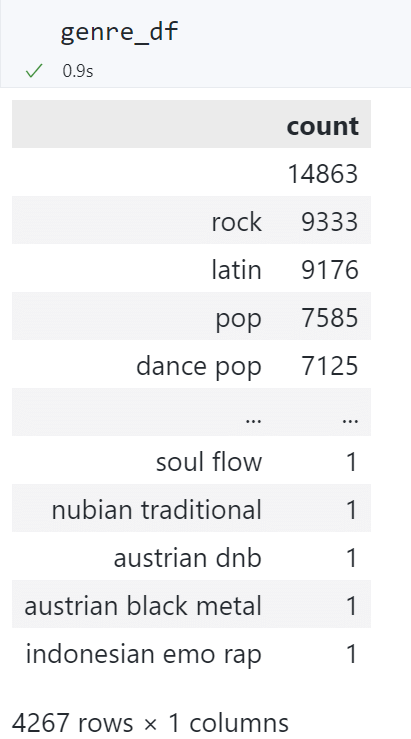The image size is (411, 739).
Task: Click the 4267 rows × 1 columns summary
Action: [150, 723]
